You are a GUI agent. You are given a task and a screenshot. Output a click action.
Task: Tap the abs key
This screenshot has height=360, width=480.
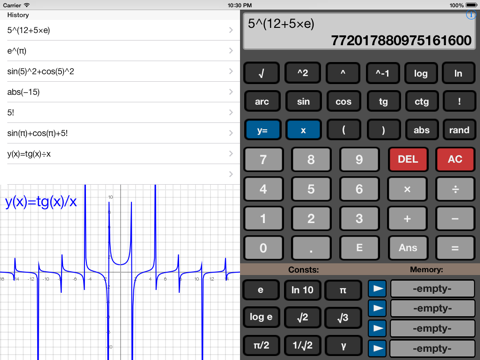click(422, 130)
